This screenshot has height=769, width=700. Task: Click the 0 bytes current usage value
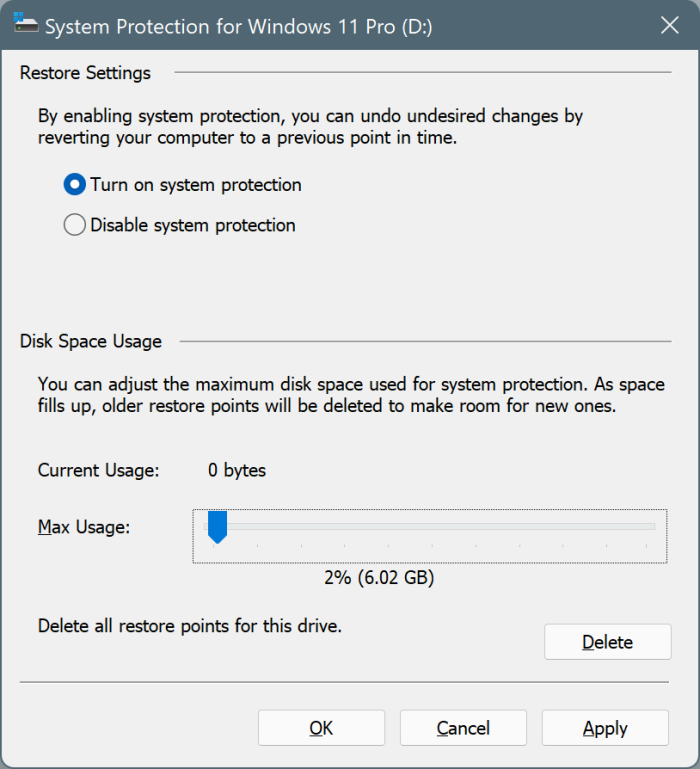[x=237, y=470]
